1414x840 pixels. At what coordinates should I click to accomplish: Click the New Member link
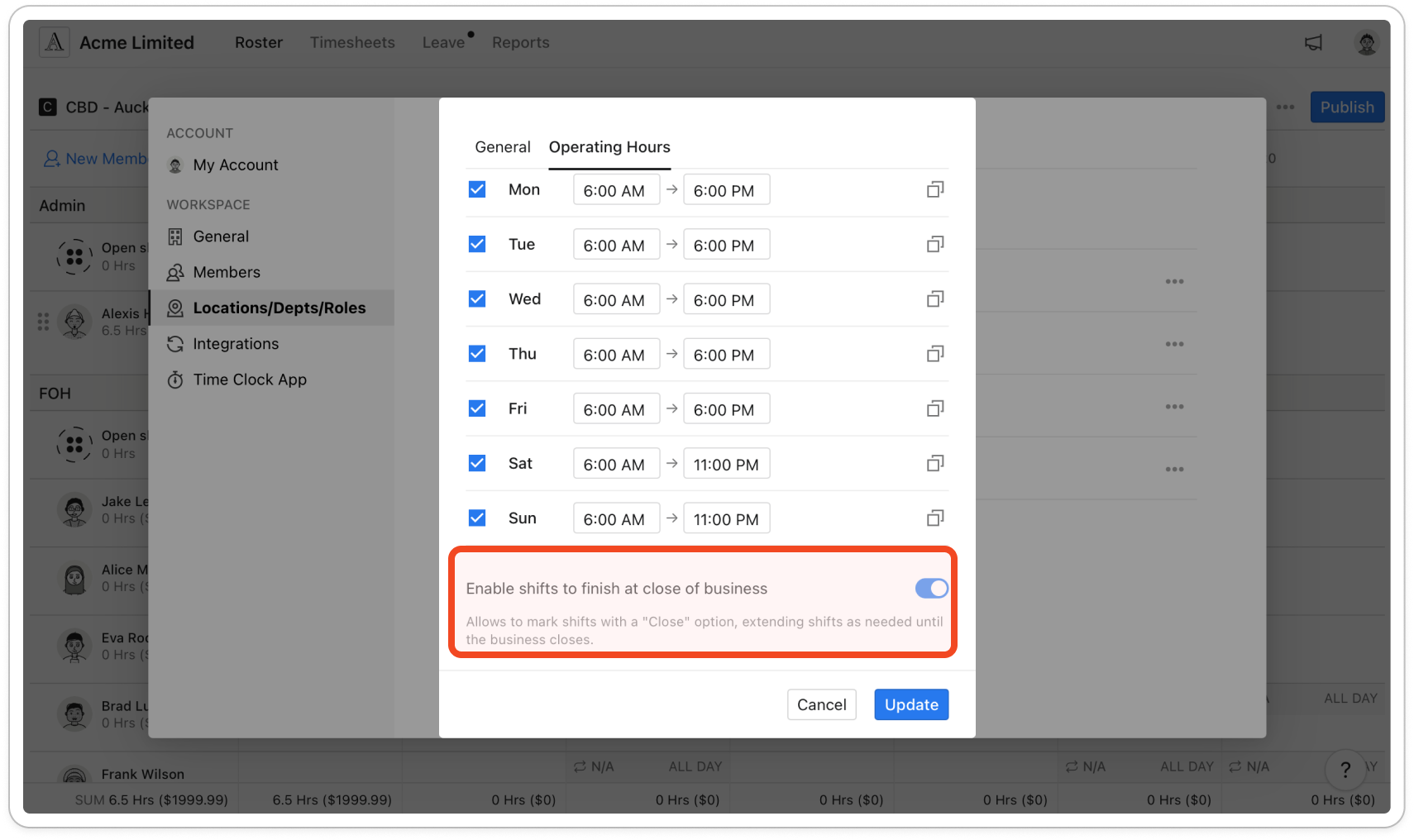95,159
